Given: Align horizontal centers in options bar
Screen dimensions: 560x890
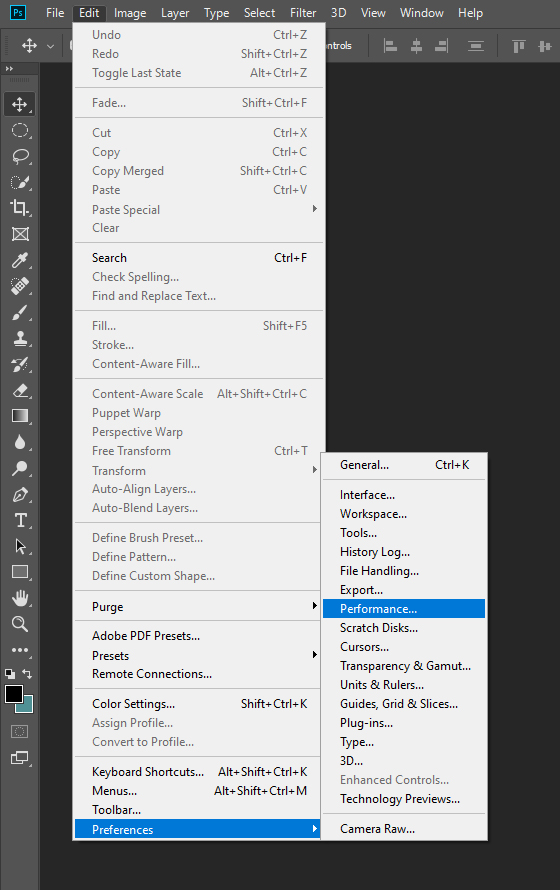Looking at the screenshot, I should [416, 46].
